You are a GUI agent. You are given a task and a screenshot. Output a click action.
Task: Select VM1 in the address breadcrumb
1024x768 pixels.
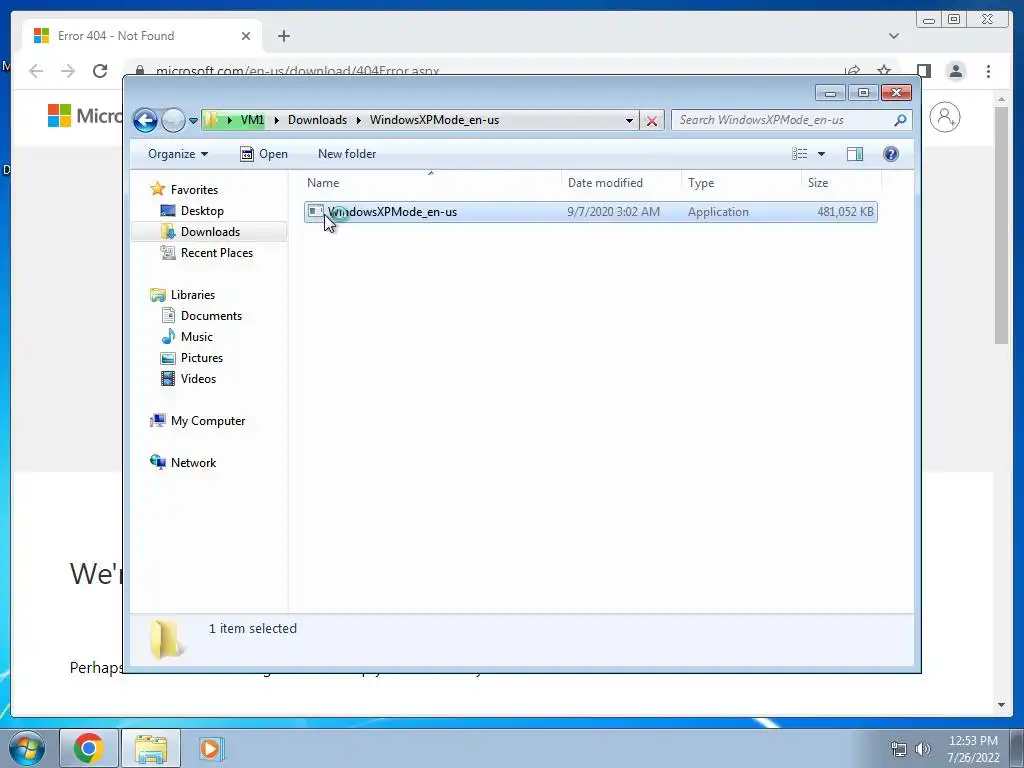pyautogui.click(x=252, y=120)
